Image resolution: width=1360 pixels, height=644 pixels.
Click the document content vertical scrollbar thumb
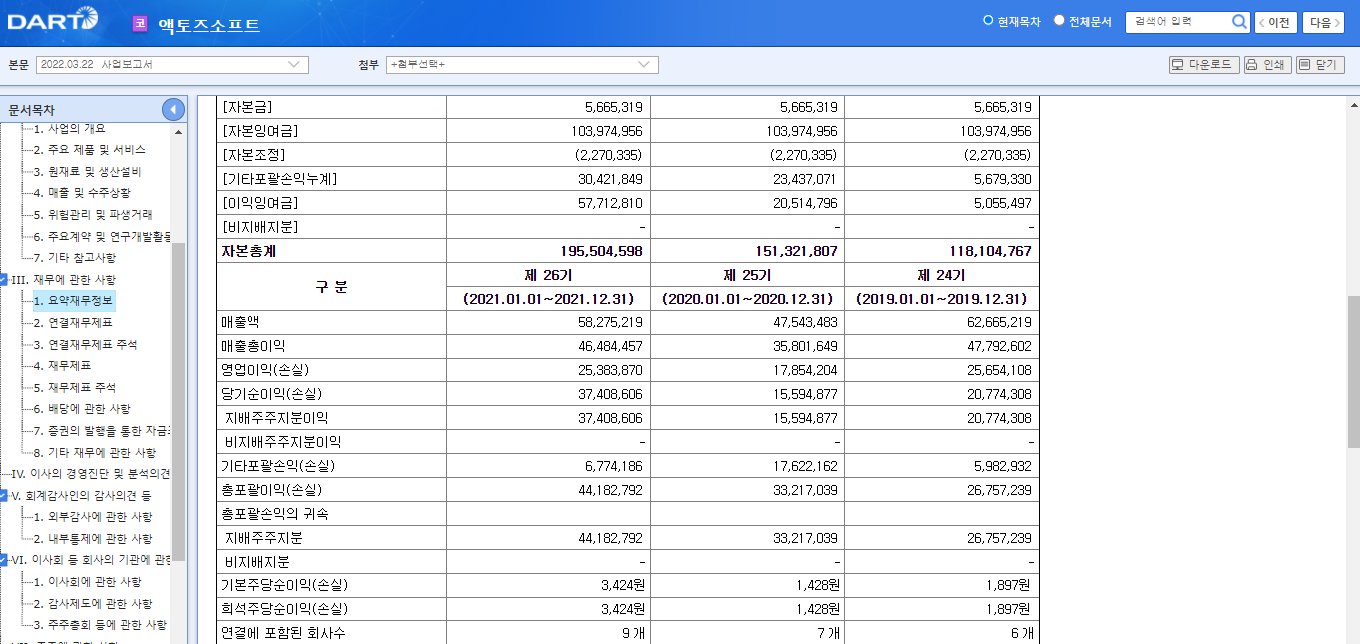tap(1353, 370)
